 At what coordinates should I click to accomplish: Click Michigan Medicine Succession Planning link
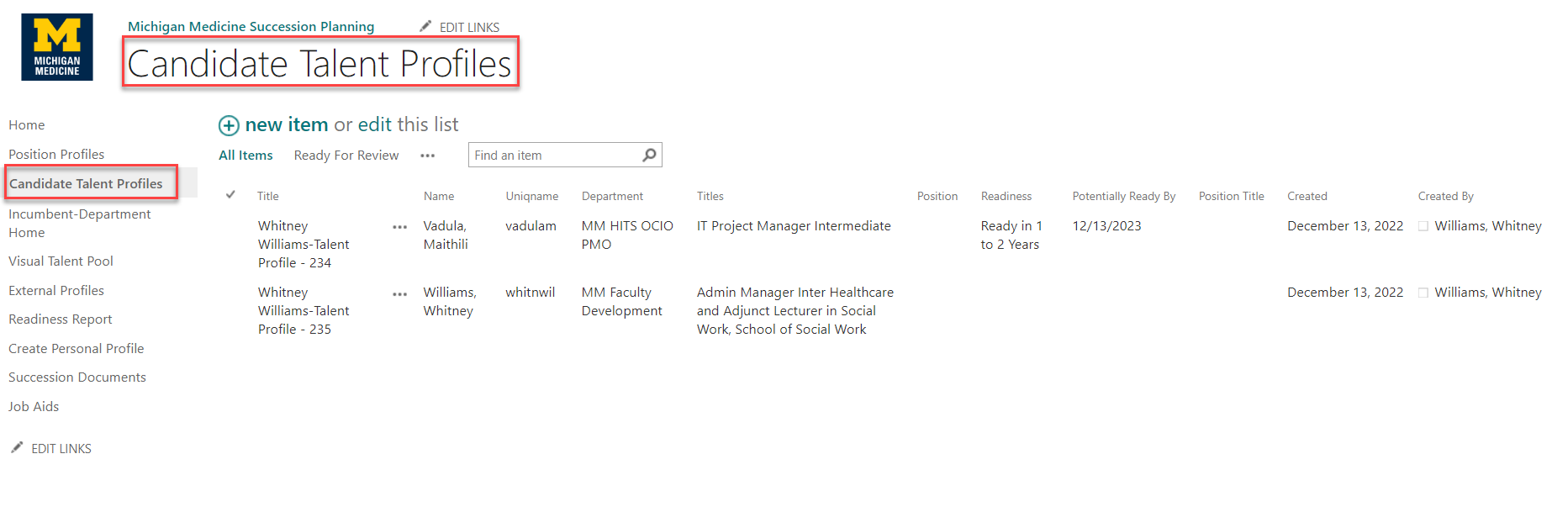[x=251, y=27]
